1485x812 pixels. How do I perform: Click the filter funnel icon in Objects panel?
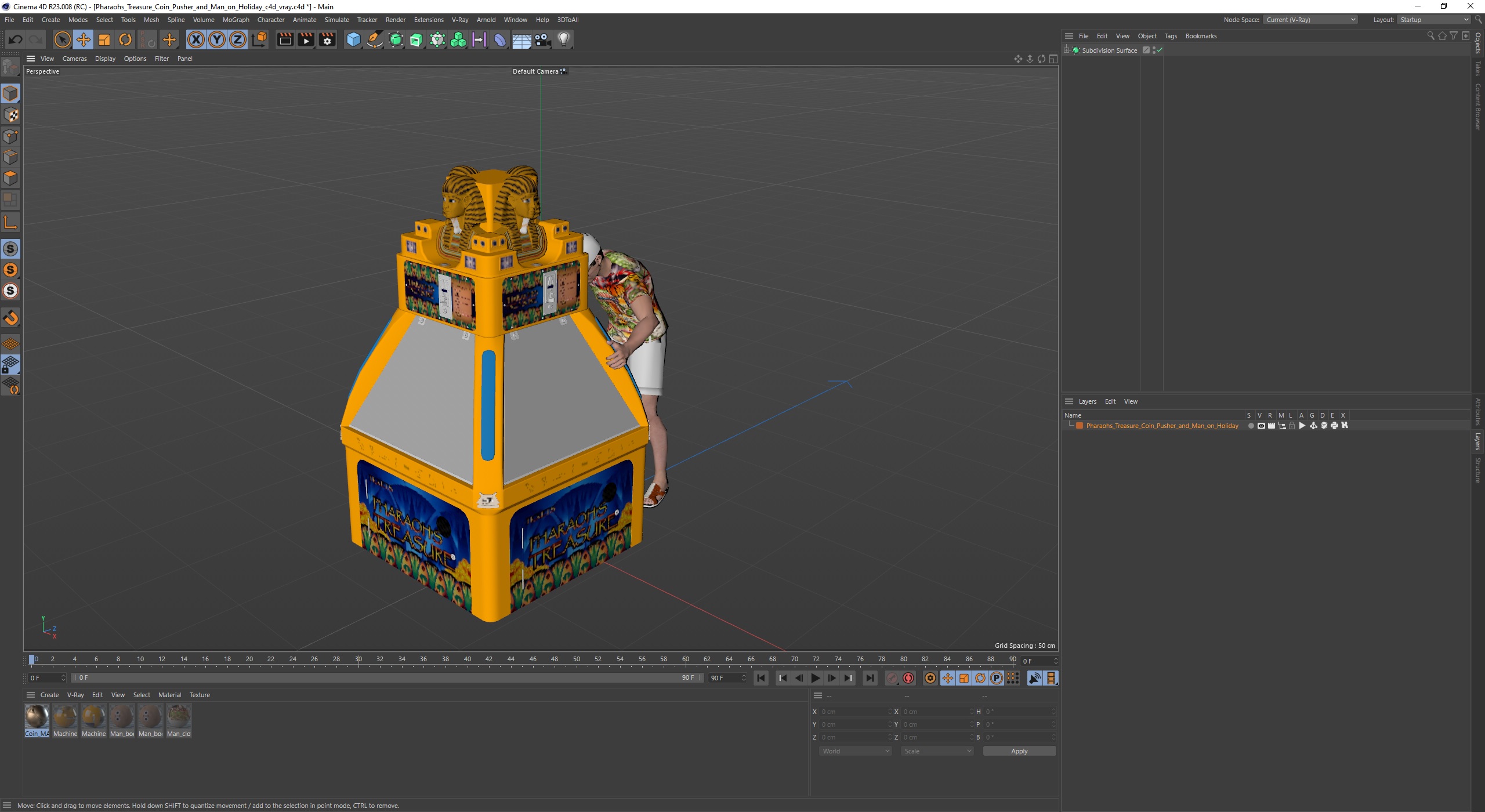(x=1454, y=36)
